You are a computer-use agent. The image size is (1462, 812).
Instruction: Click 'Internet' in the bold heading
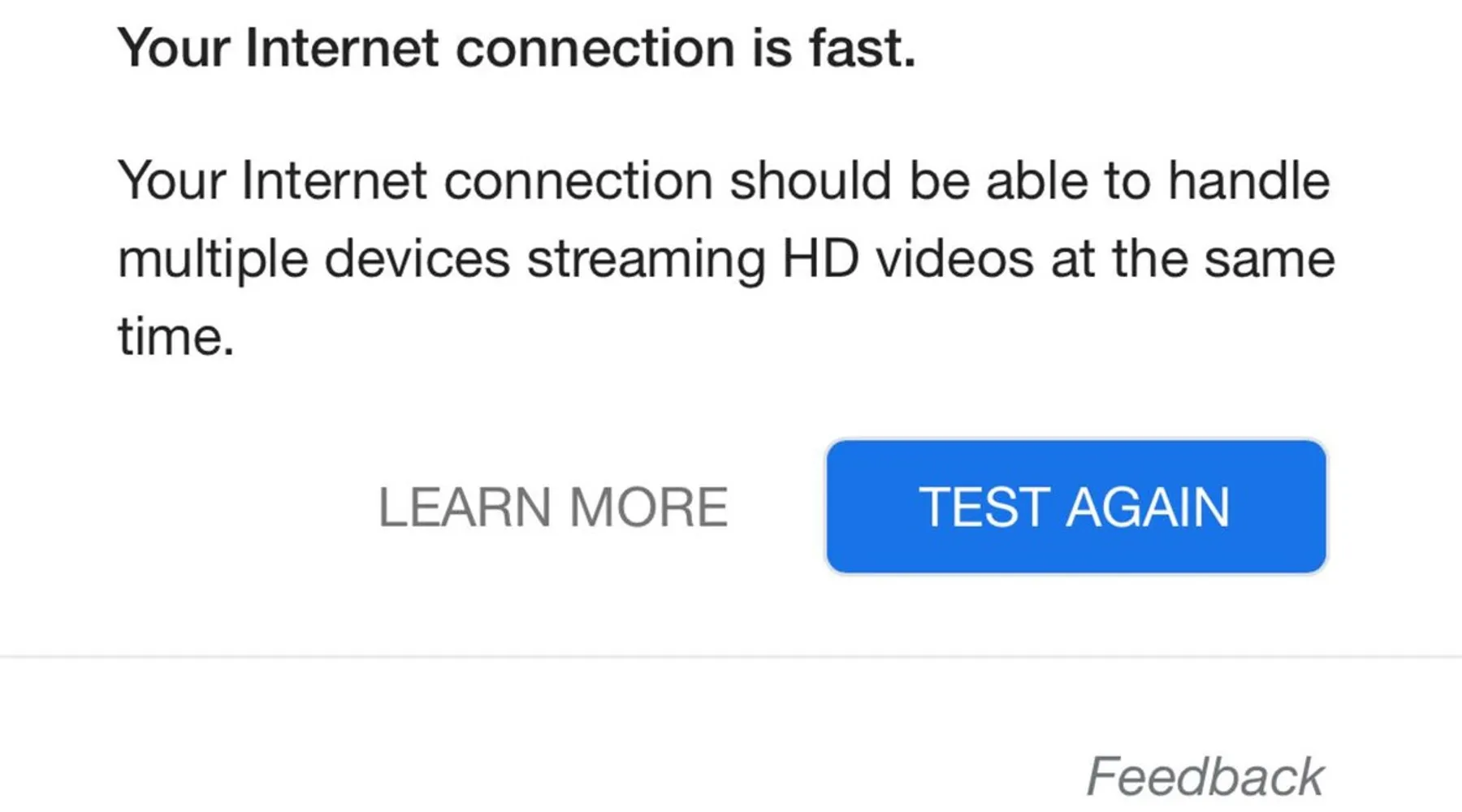(x=342, y=49)
